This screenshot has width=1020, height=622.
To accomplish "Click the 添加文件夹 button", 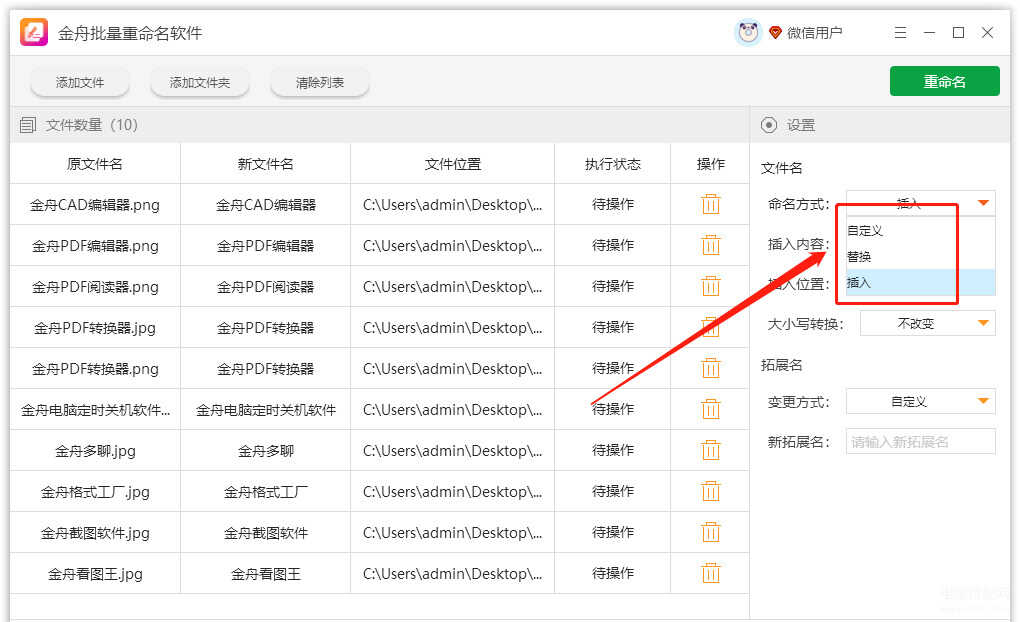I will [200, 83].
